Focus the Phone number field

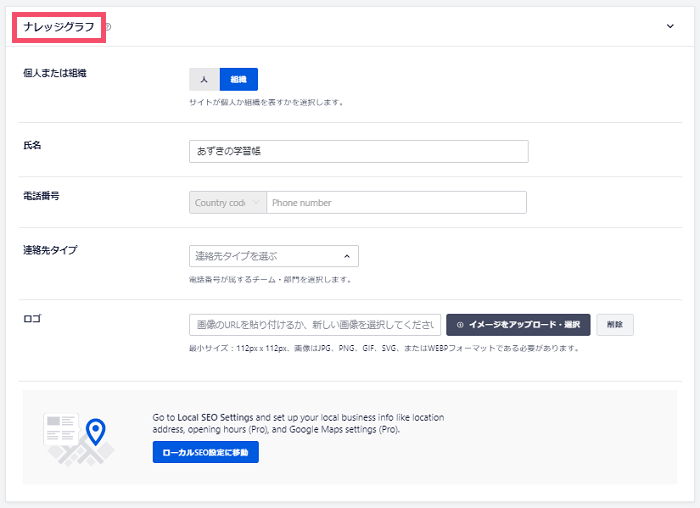coord(396,203)
